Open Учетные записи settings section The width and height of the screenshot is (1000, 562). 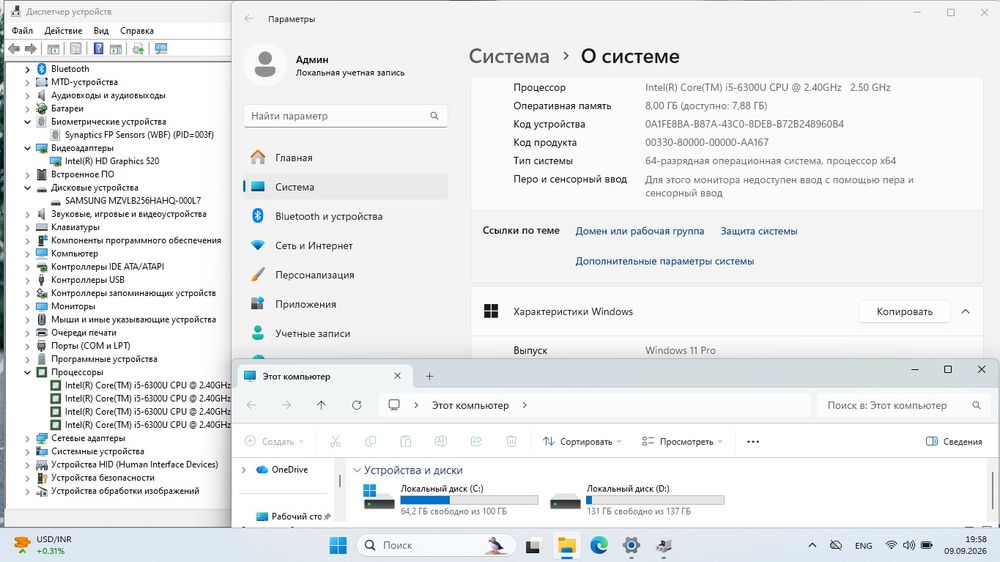tap(345, 333)
